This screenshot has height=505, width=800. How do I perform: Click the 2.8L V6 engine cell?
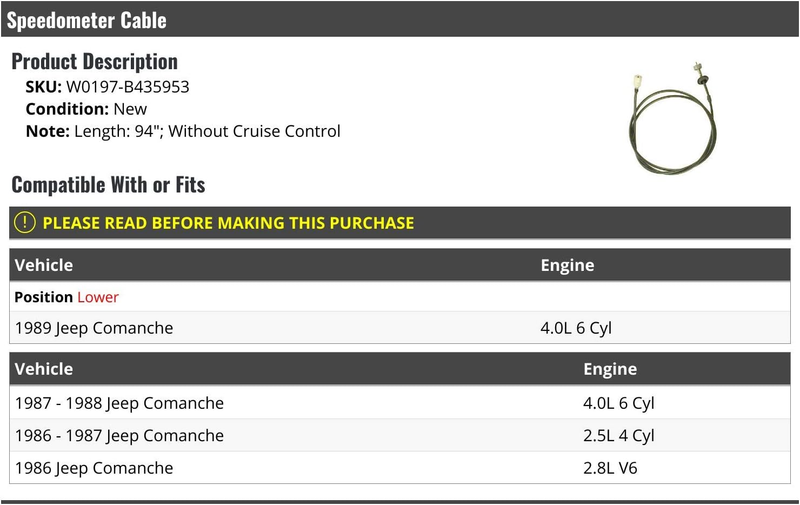(610, 468)
